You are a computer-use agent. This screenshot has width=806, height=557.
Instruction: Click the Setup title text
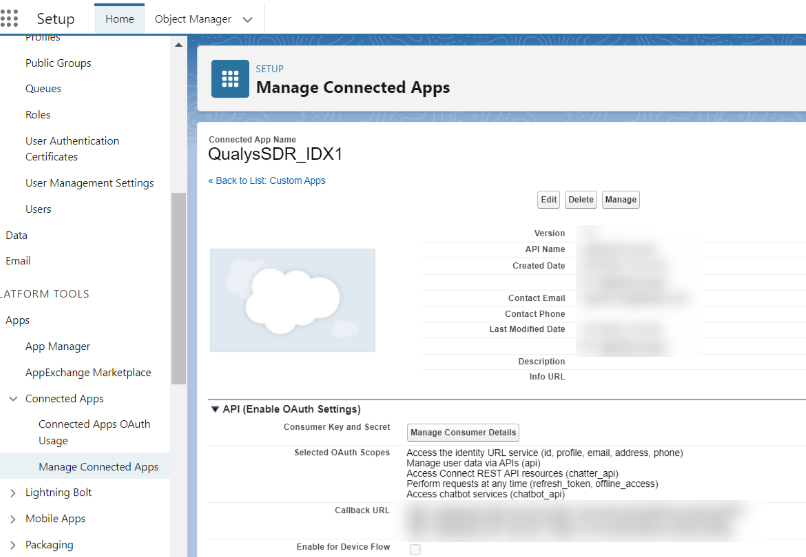(x=56, y=19)
